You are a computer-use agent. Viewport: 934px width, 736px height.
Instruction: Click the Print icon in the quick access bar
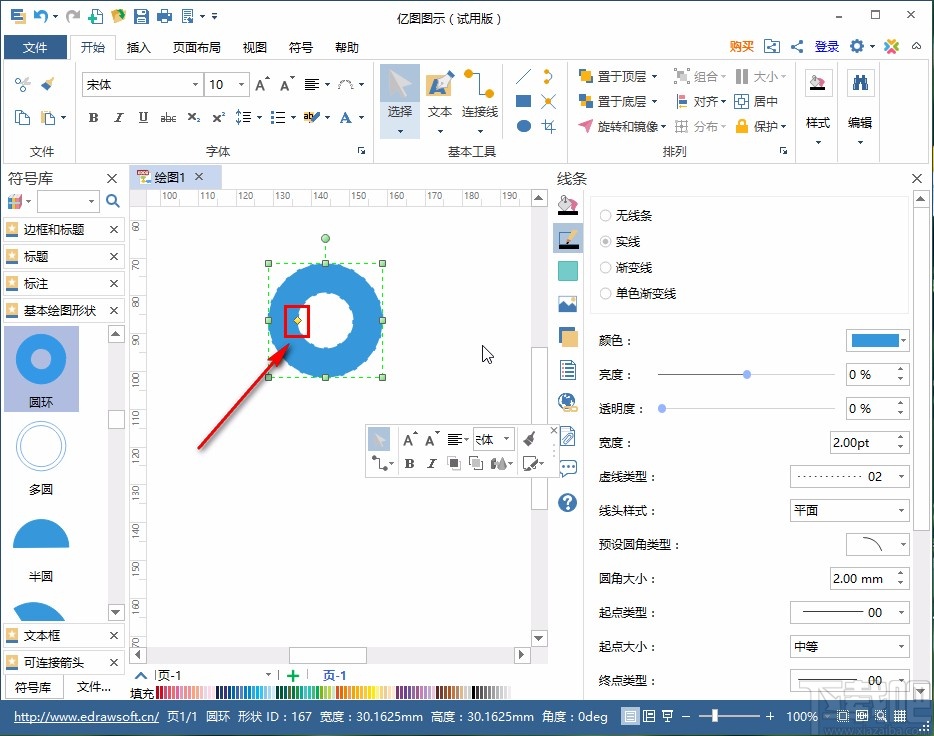click(x=164, y=16)
